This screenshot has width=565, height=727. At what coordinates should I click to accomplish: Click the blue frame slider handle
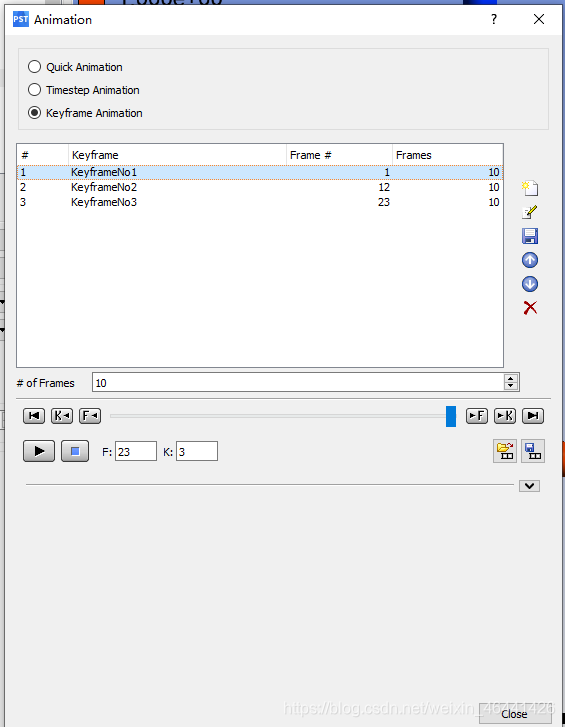point(451,416)
